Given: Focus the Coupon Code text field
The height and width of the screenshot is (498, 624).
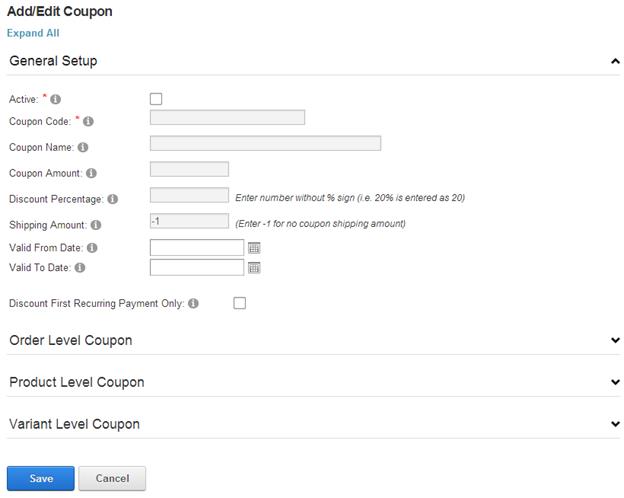Looking at the screenshot, I should tap(227, 118).
